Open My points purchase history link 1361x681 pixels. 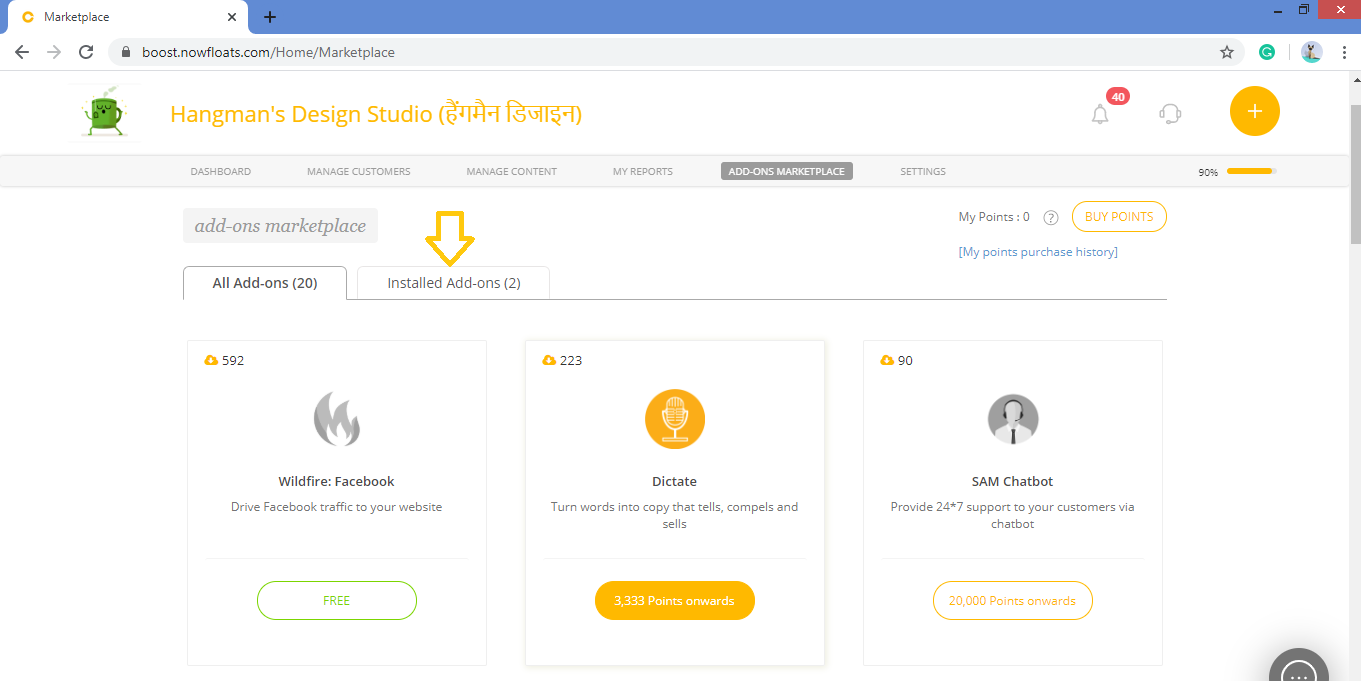[x=1038, y=252]
